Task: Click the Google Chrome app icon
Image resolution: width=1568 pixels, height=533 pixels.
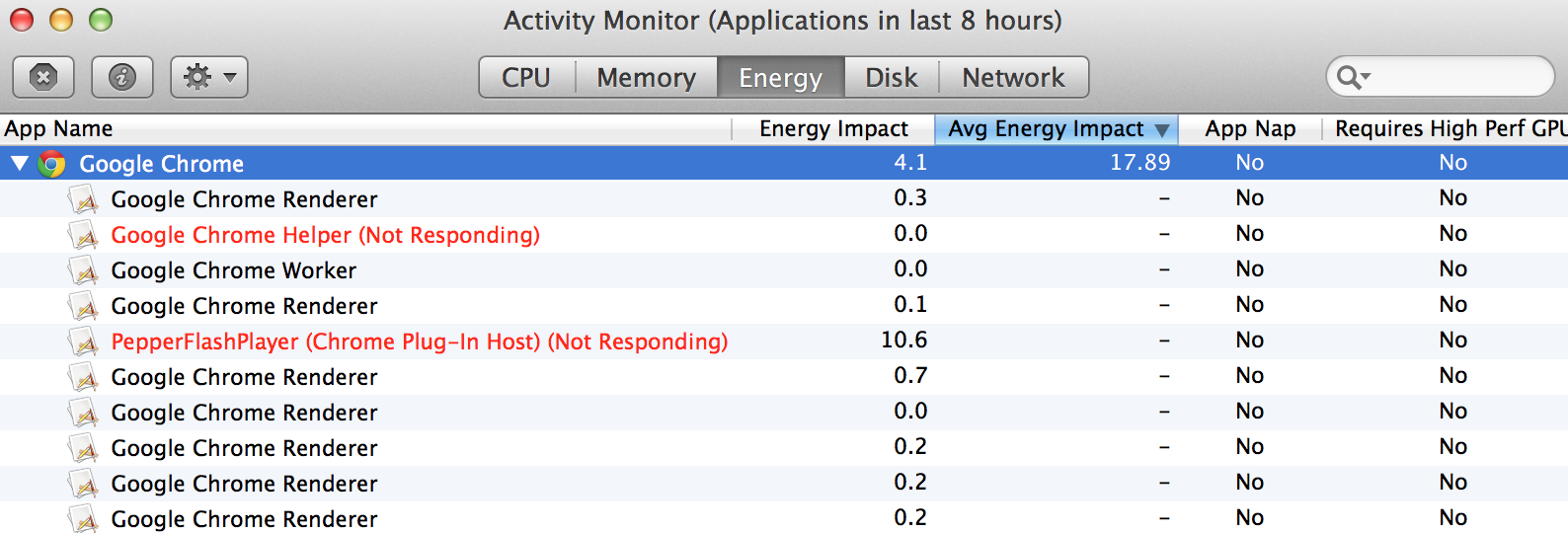Action: tap(51, 164)
